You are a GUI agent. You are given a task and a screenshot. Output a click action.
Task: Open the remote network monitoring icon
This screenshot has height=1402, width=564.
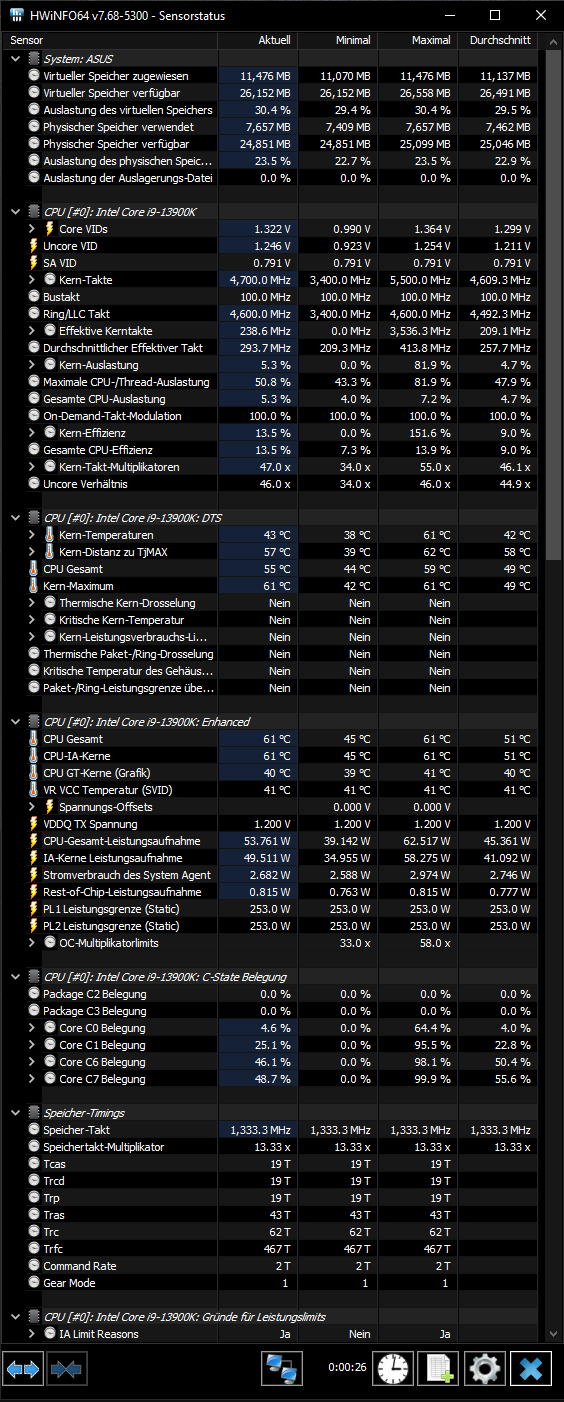tap(283, 1368)
